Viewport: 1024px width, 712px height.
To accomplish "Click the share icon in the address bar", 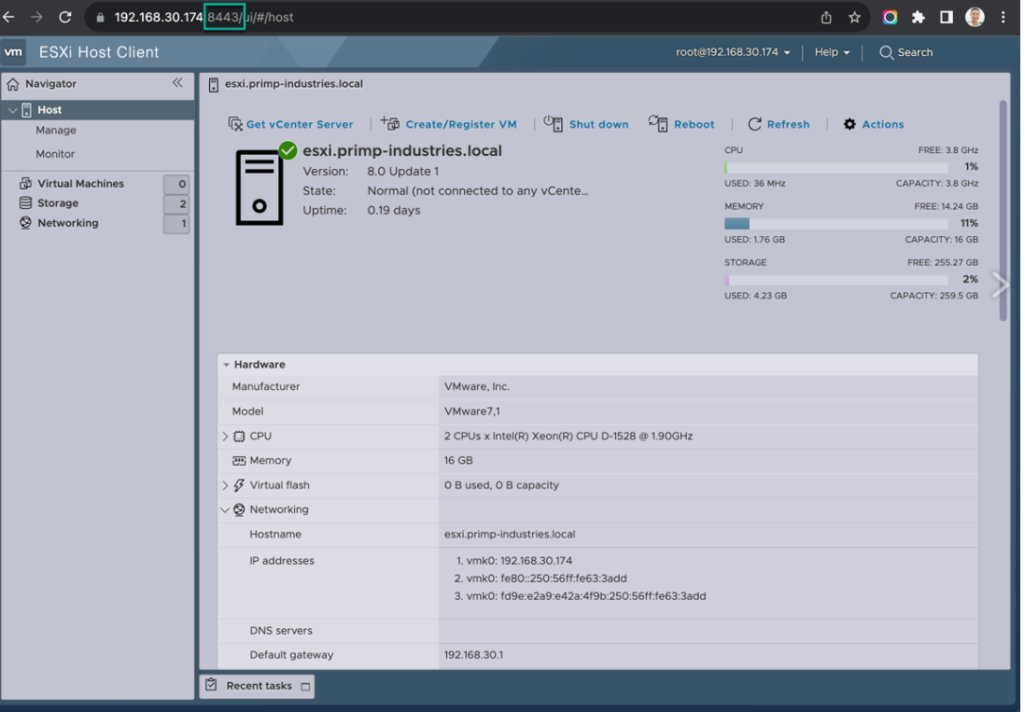I will pos(826,18).
